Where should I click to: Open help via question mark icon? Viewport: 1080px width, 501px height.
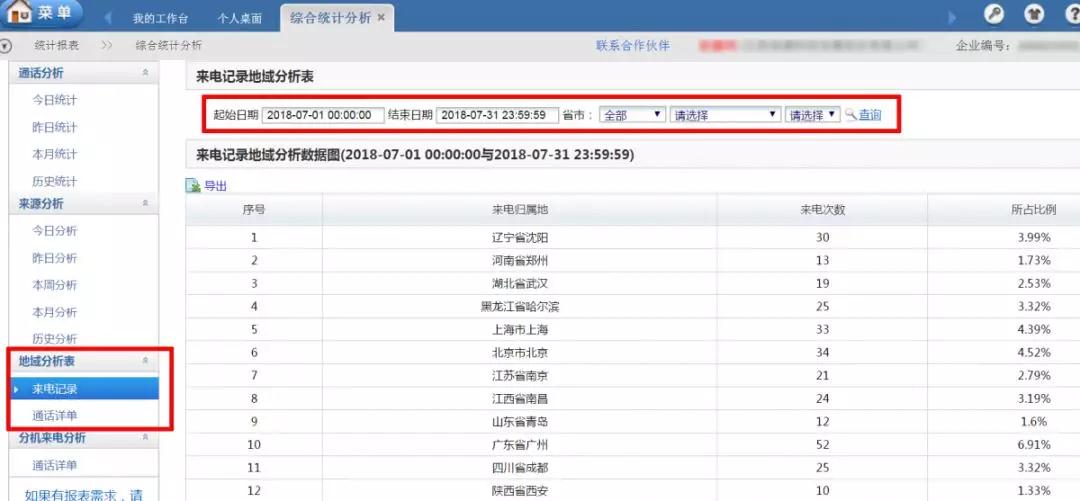(1072, 14)
